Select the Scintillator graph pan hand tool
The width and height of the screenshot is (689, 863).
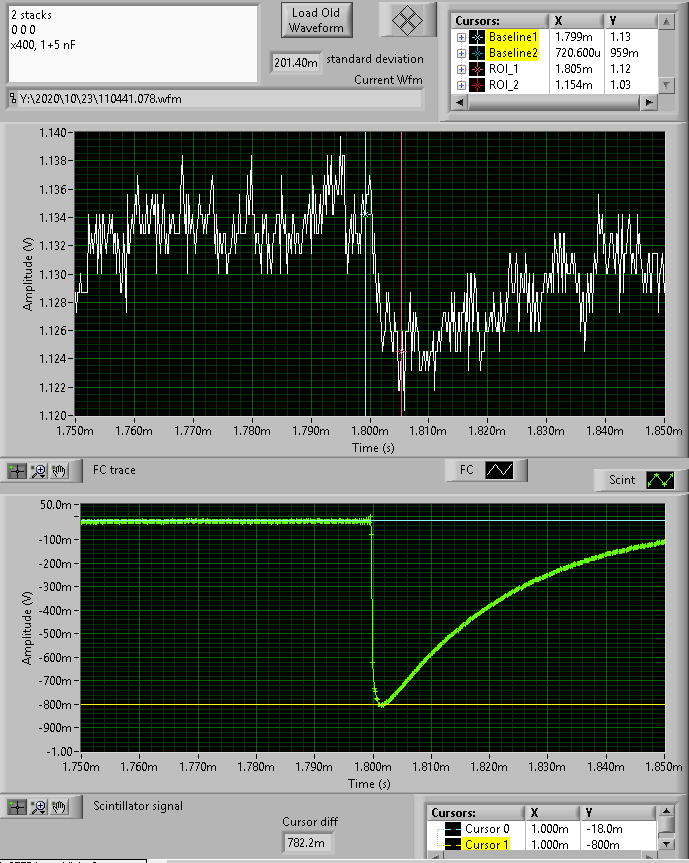tap(59, 807)
